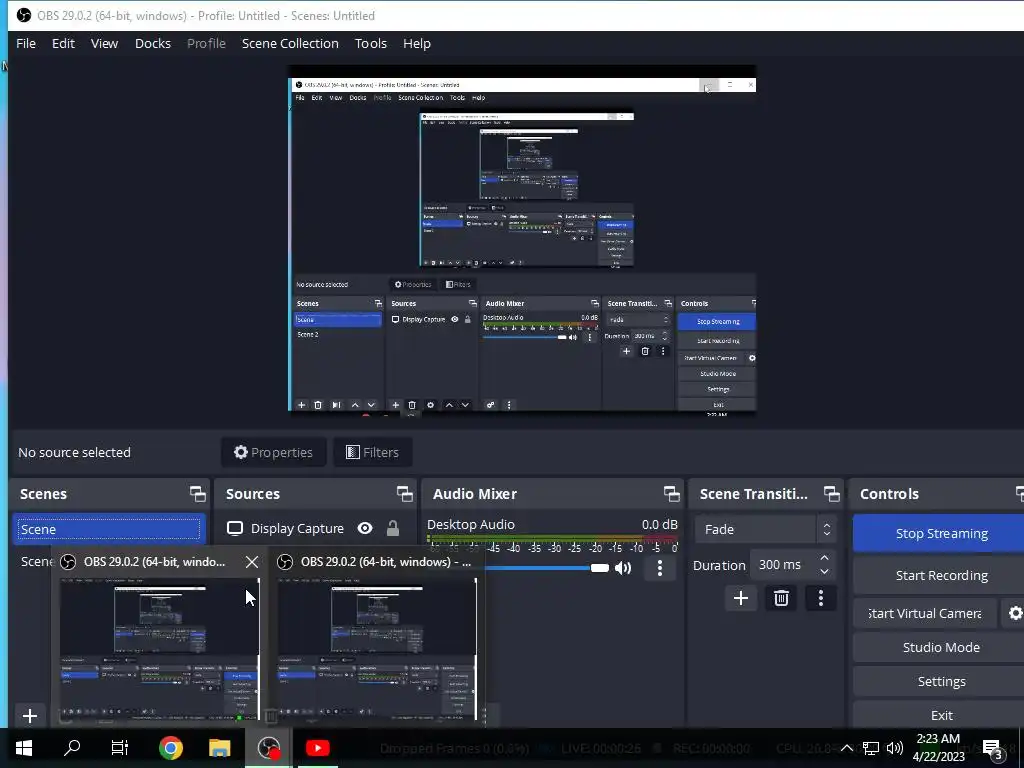Toggle lock on Display Capture source

click(x=392, y=528)
